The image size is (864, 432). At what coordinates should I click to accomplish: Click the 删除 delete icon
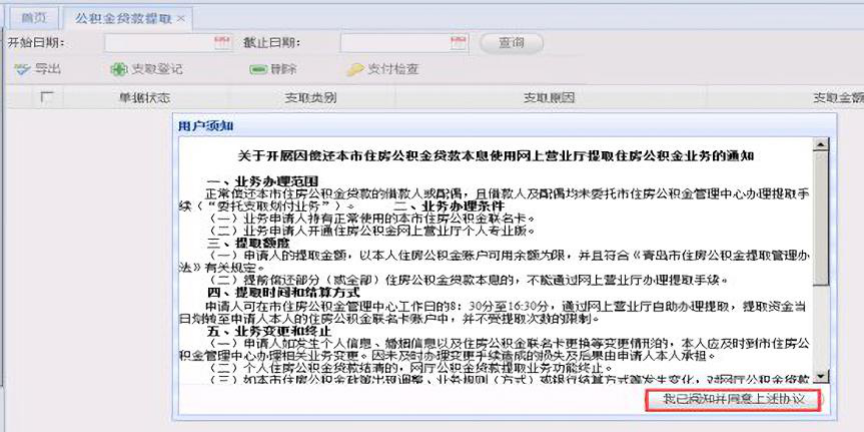tap(258, 70)
